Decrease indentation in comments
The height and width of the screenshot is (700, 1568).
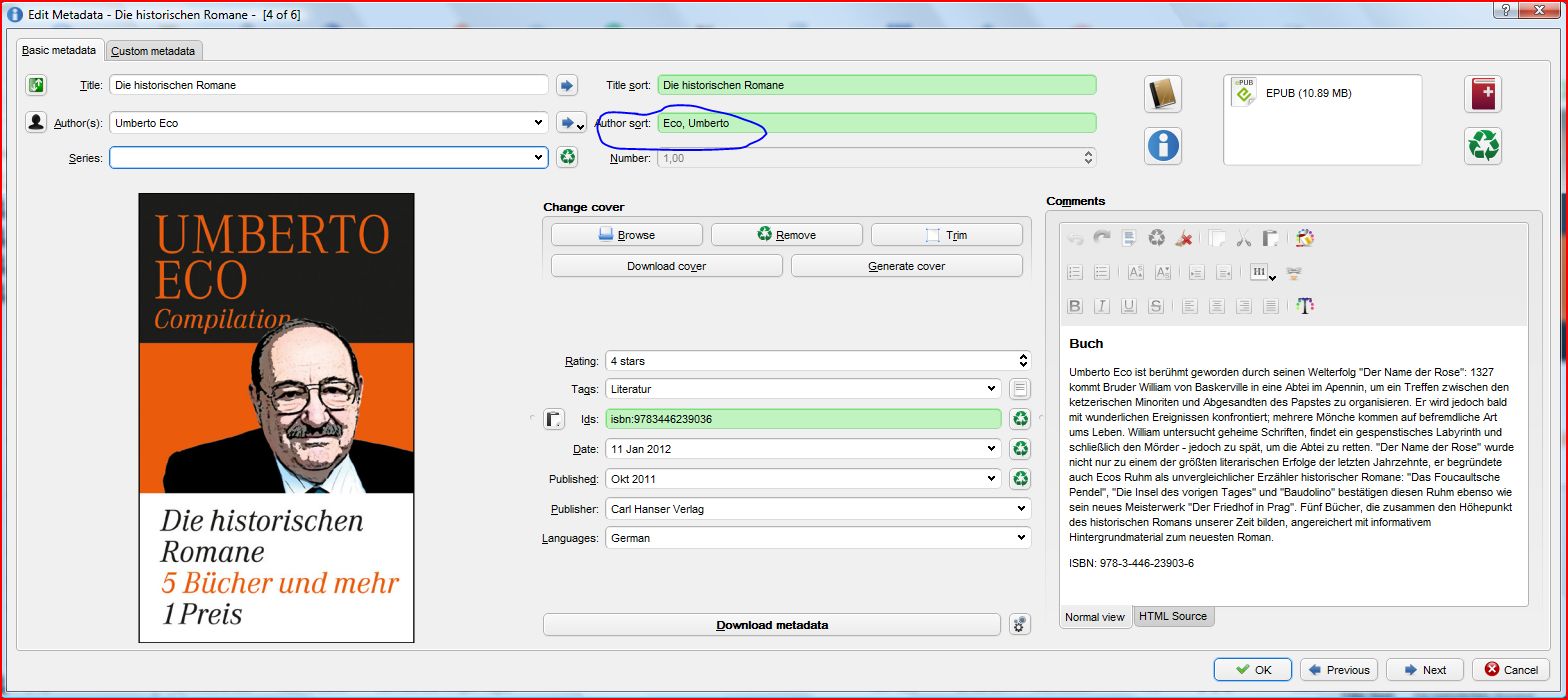coord(1224,272)
